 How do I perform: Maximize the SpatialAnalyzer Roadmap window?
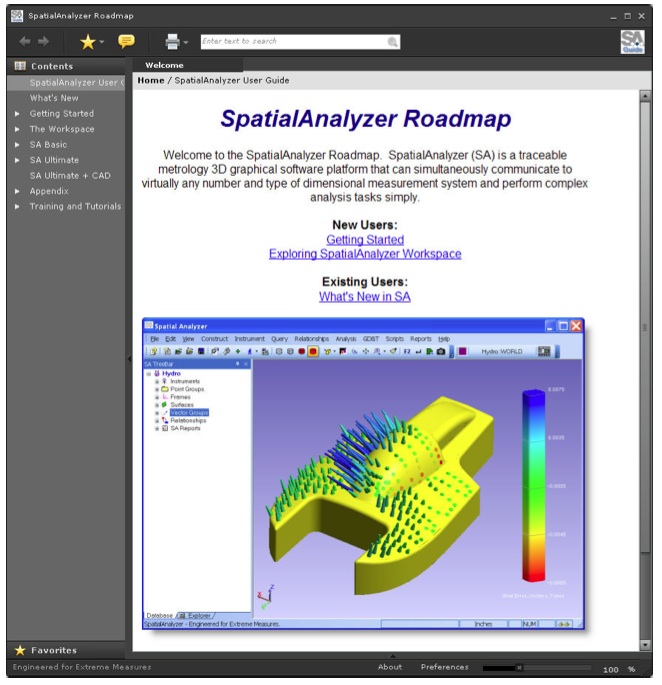click(x=627, y=16)
